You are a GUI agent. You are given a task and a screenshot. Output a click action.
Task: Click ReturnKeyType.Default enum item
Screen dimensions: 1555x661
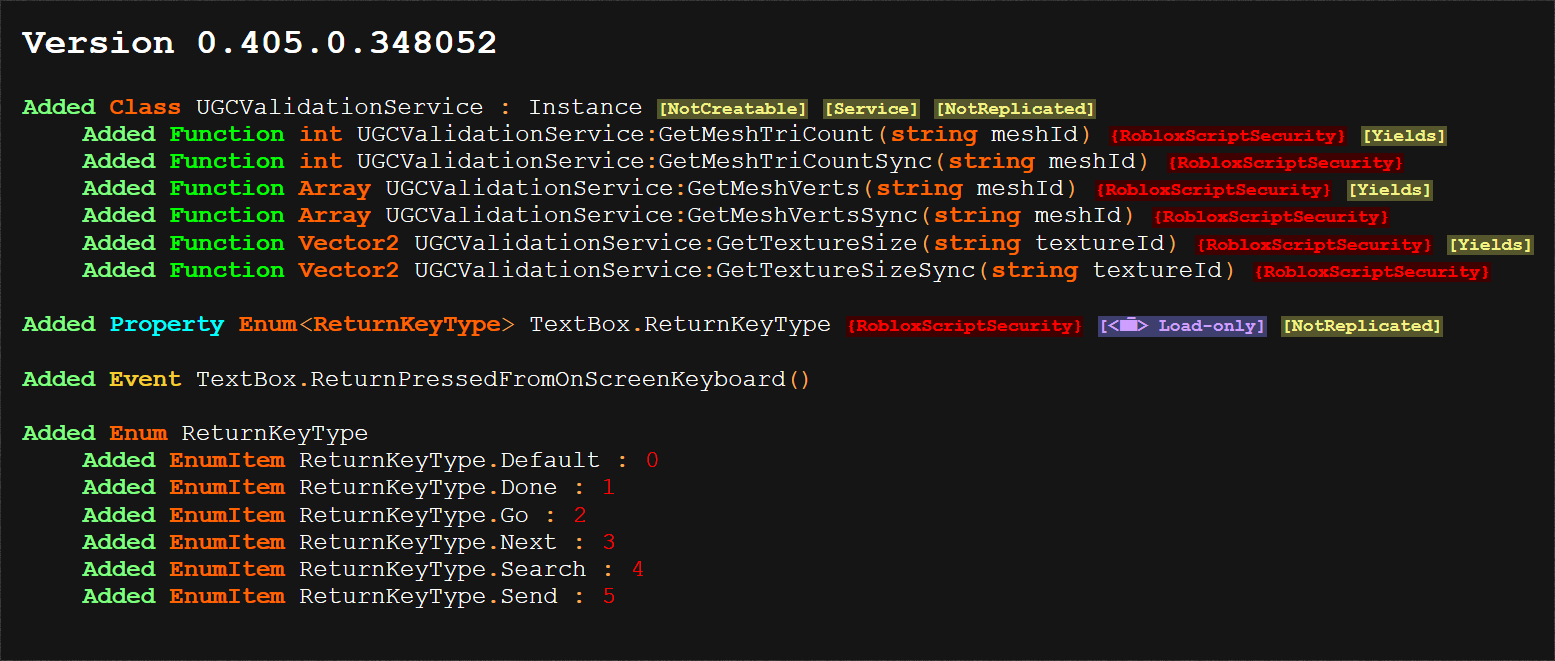[x=450, y=460]
